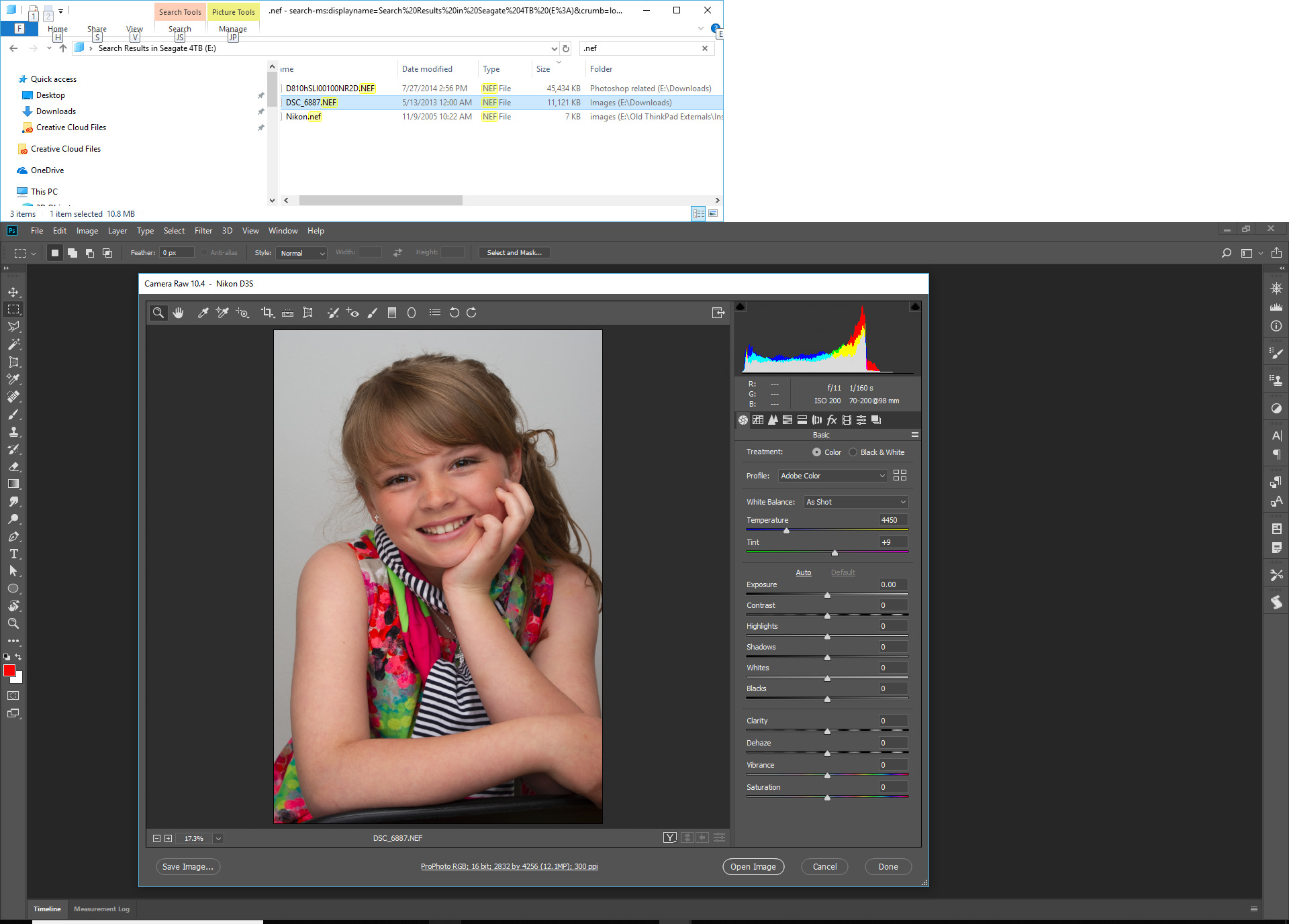Select the Black & White treatment
This screenshot has height=924, width=1289.
pyautogui.click(x=854, y=452)
